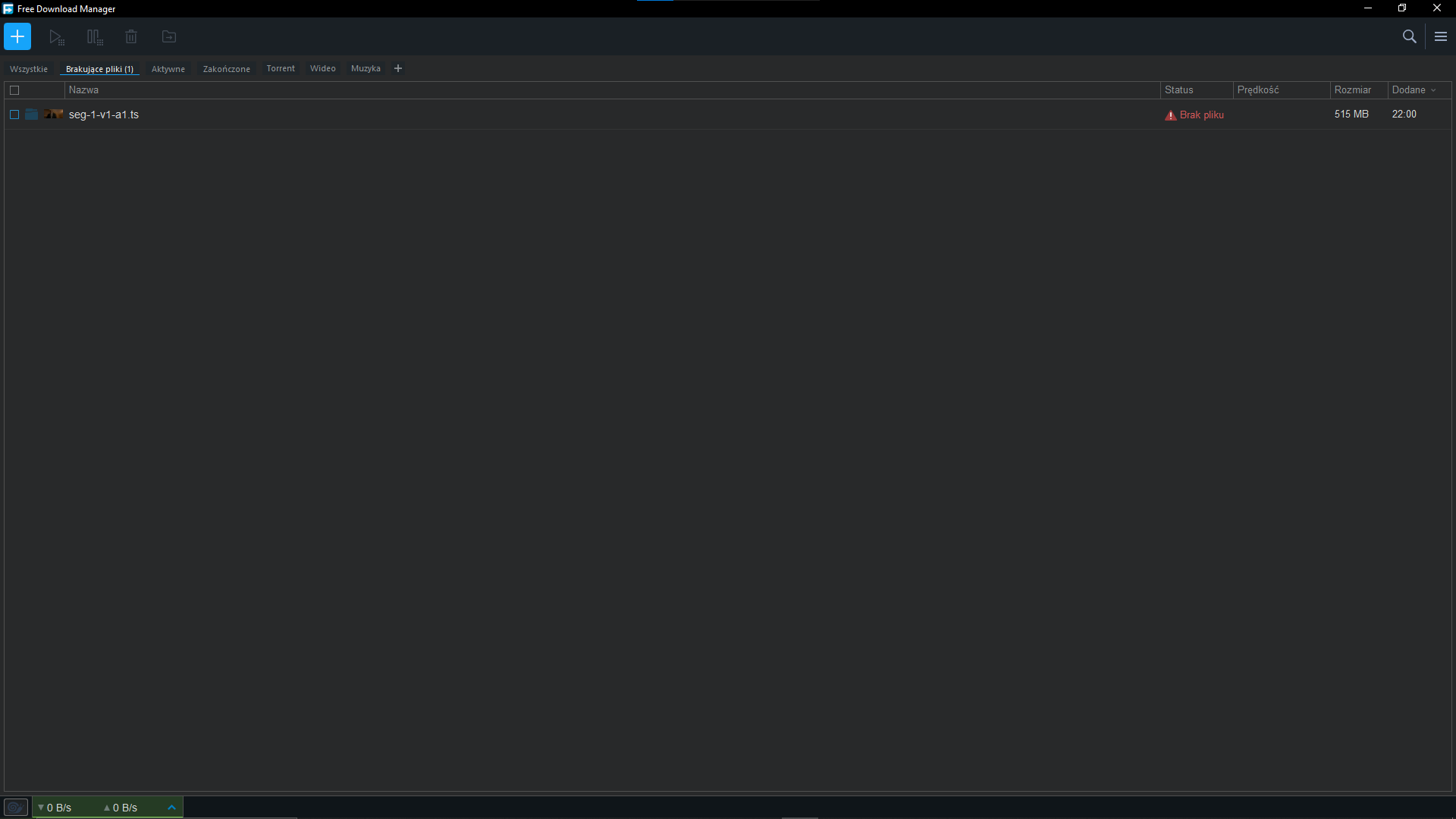
Task: Add a new tag with the plus after Muzyka
Action: (398, 69)
